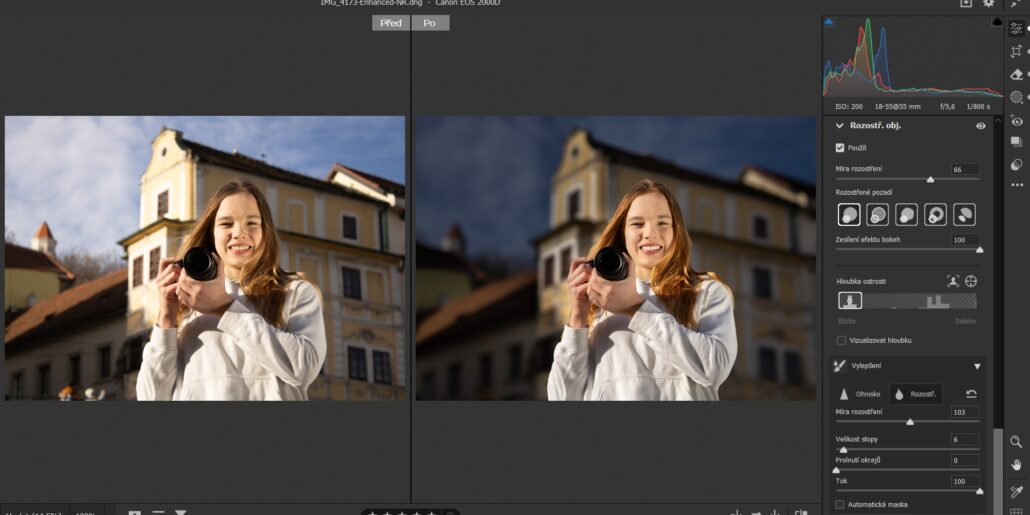Choose the petal-blade bokeh shape
The height and width of the screenshot is (515, 1030).
(964, 214)
